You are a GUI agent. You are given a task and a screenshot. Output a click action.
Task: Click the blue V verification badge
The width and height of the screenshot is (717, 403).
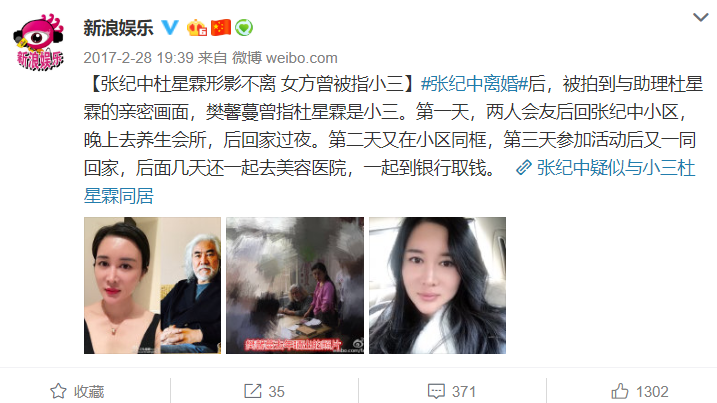tap(170, 27)
